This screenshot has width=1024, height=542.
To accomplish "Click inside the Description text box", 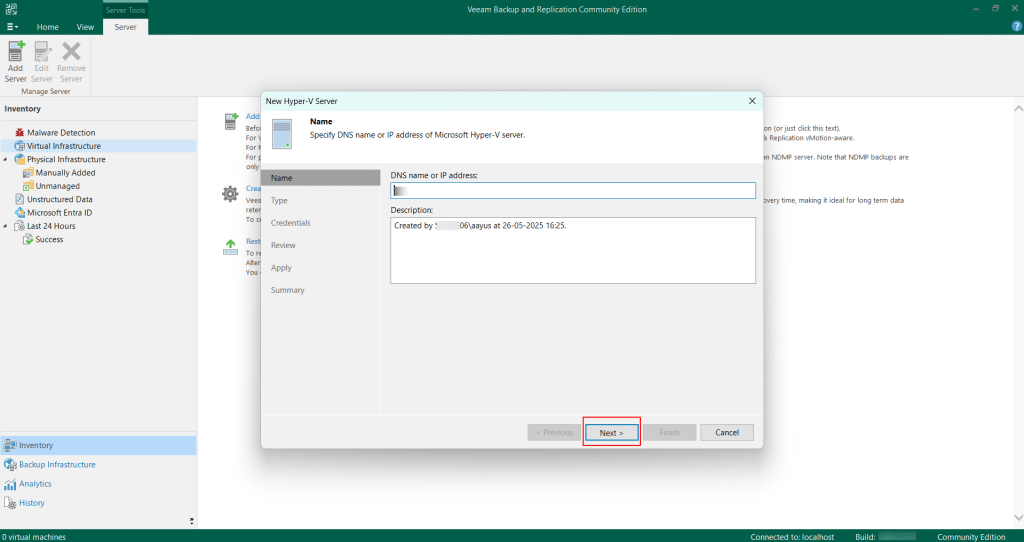I will [x=573, y=251].
